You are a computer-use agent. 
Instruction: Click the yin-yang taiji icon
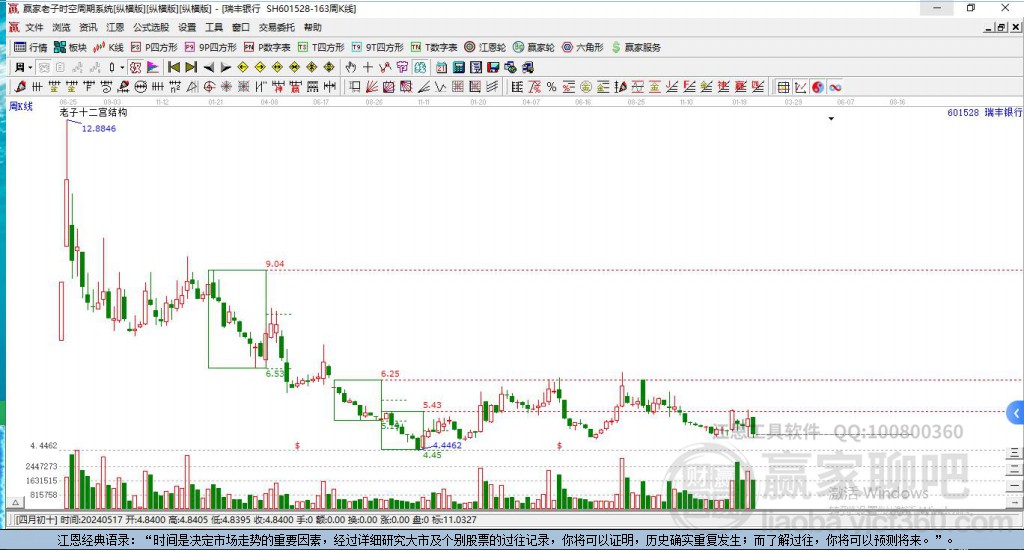click(x=818, y=87)
